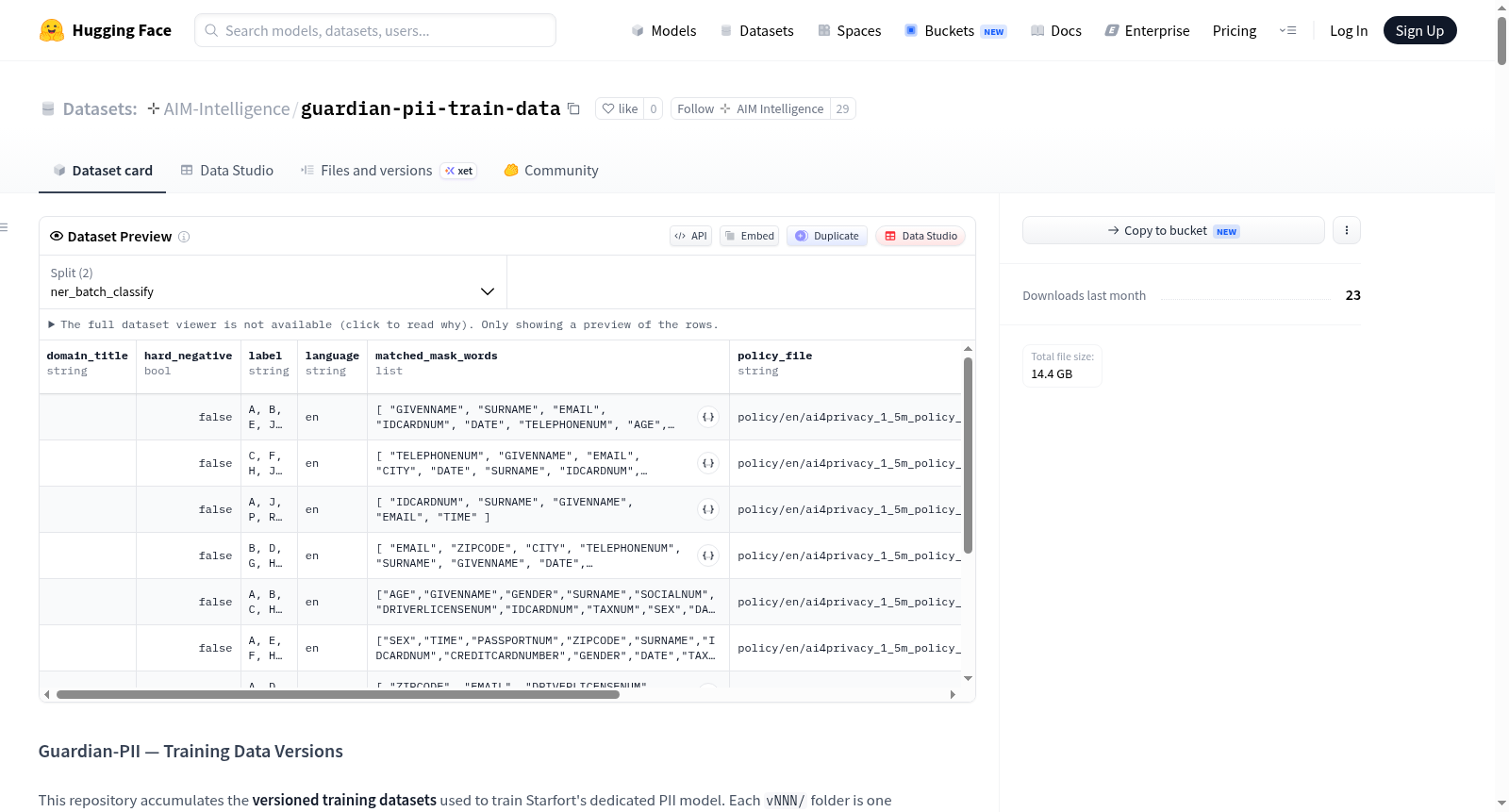Click label cell 'B, D, G, H…'
The width and height of the screenshot is (1509, 812).
pyautogui.click(x=269, y=555)
